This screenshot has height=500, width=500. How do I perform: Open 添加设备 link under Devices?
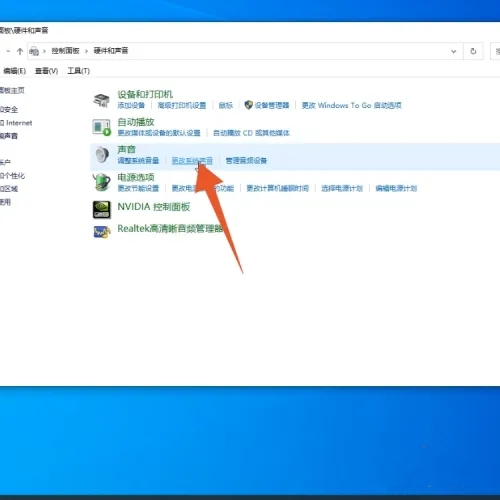pos(131,106)
